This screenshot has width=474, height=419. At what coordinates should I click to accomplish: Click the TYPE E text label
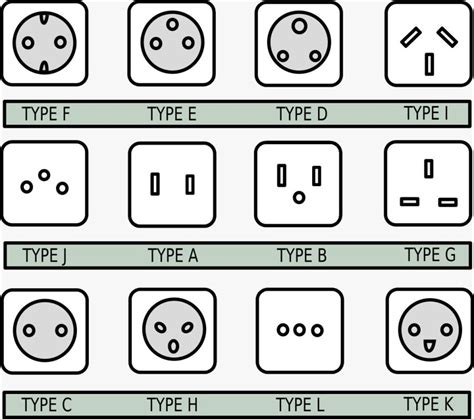point(172,114)
